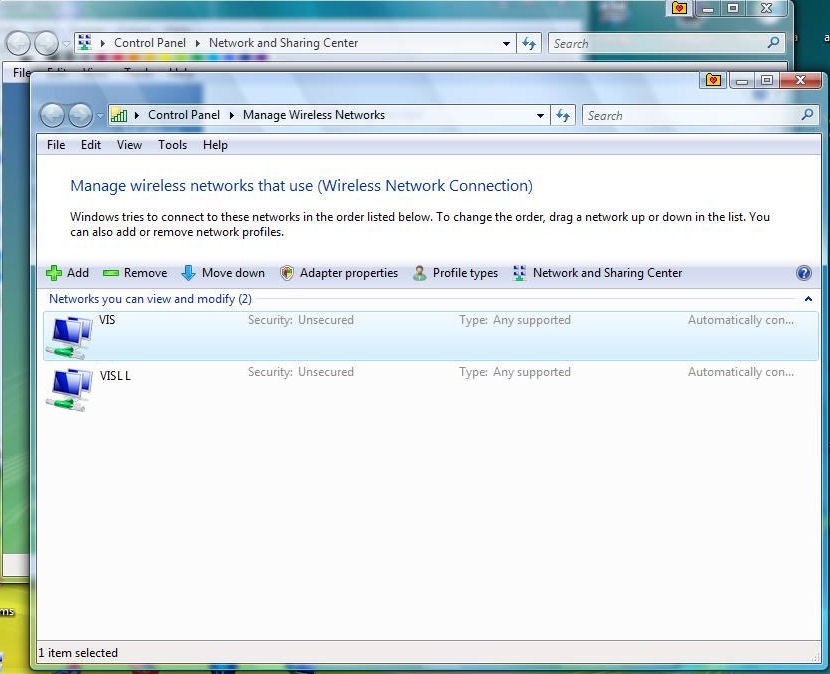Click Manage Wireless Networks breadcrumb
The image size is (830, 674).
[x=314, y=115]
